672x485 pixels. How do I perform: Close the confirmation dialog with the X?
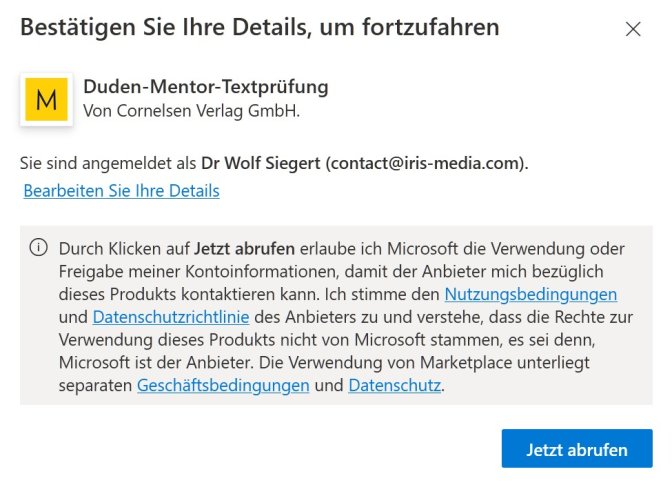click(x=633, y=29)
